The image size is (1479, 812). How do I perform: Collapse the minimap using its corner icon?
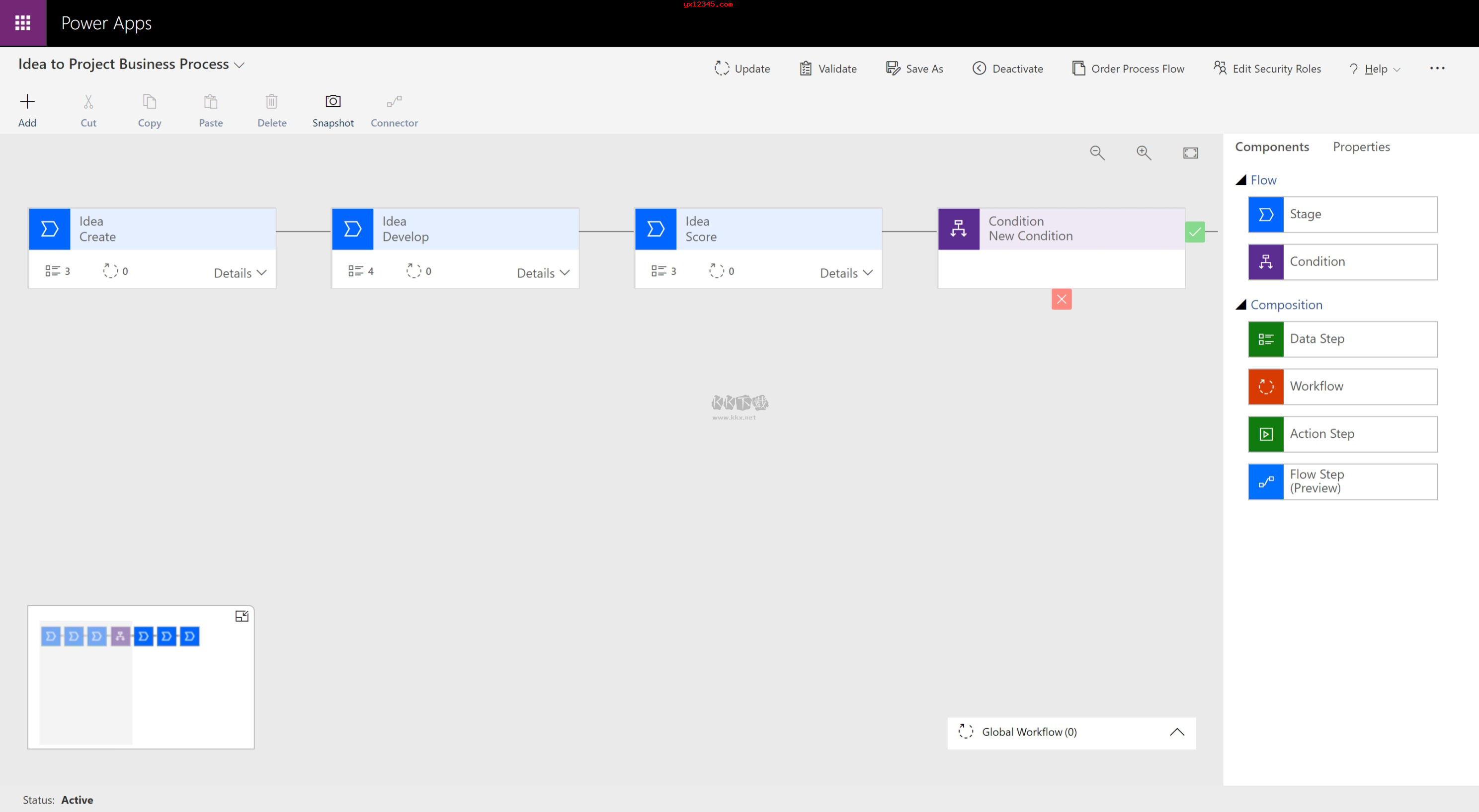pyautogui.click(x=242, y=616)
